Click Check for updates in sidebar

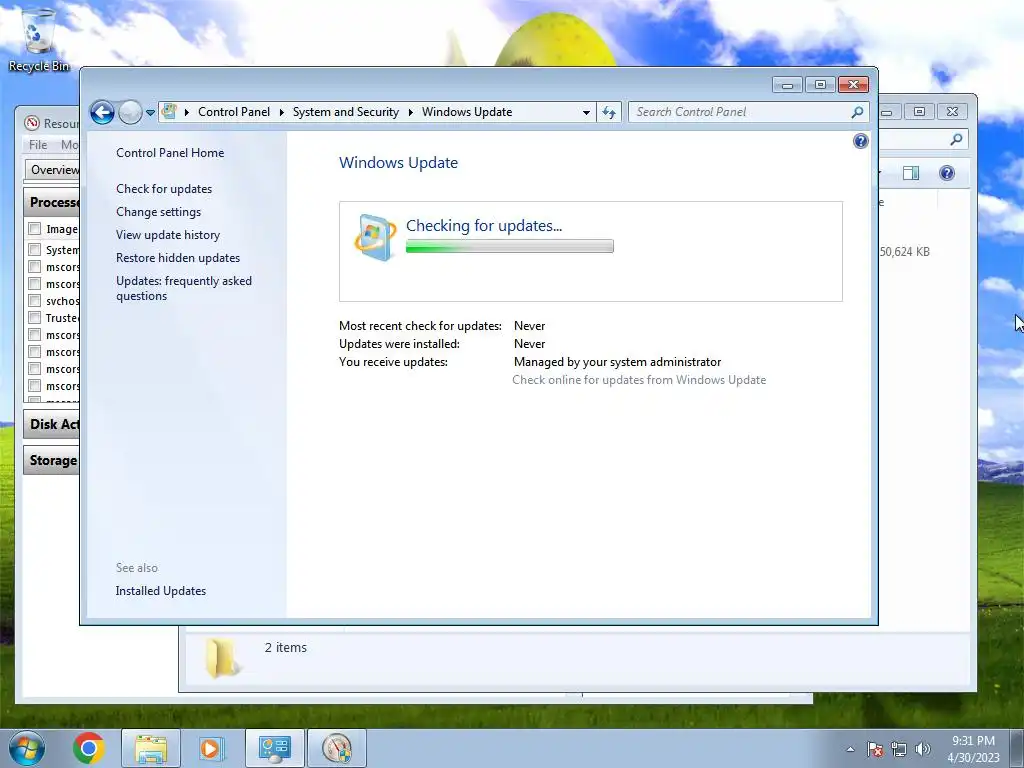tap(164, 189)
